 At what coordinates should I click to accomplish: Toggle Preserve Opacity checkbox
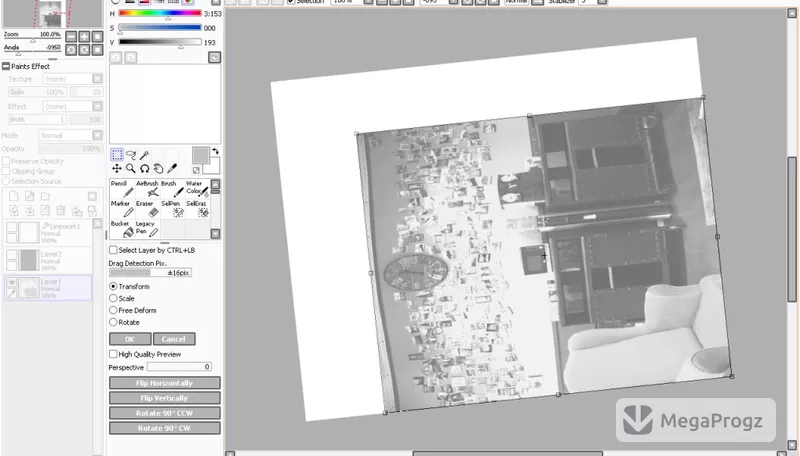(6, 161)
